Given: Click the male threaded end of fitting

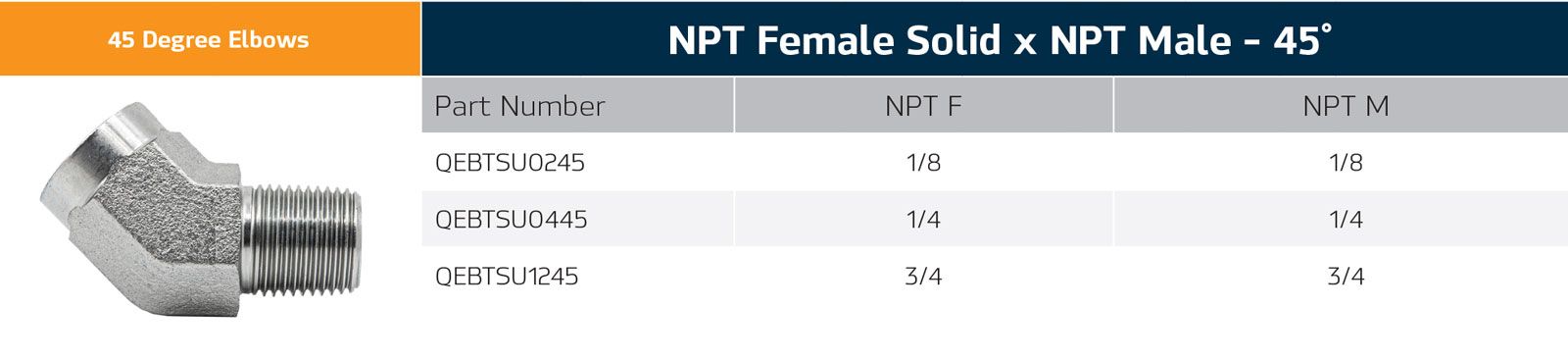Looking at the screenshot, I should point(304,240).
